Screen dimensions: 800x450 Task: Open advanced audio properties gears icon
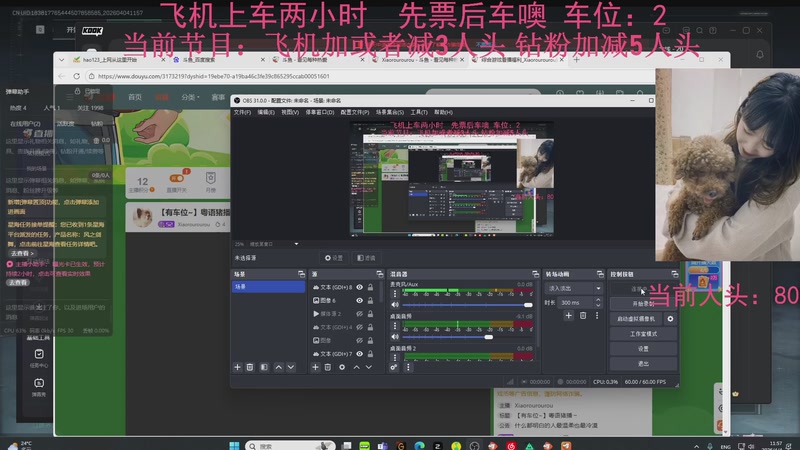[x=394, y=367]
